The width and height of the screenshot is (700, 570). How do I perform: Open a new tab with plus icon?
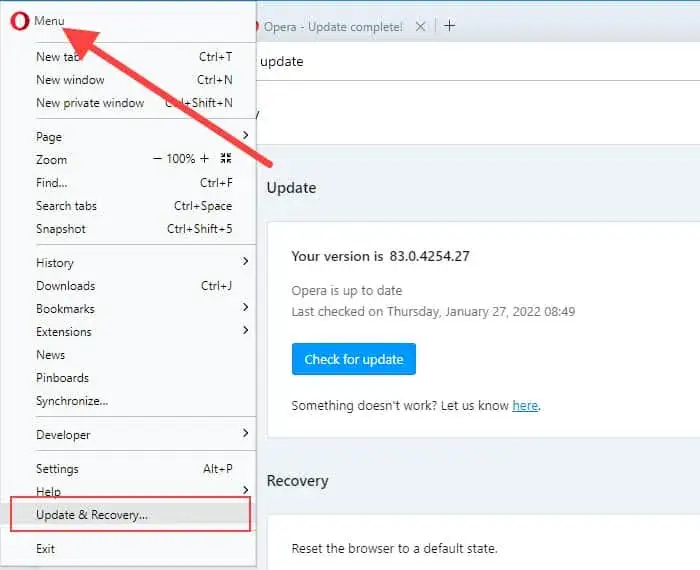coord(450,26)
